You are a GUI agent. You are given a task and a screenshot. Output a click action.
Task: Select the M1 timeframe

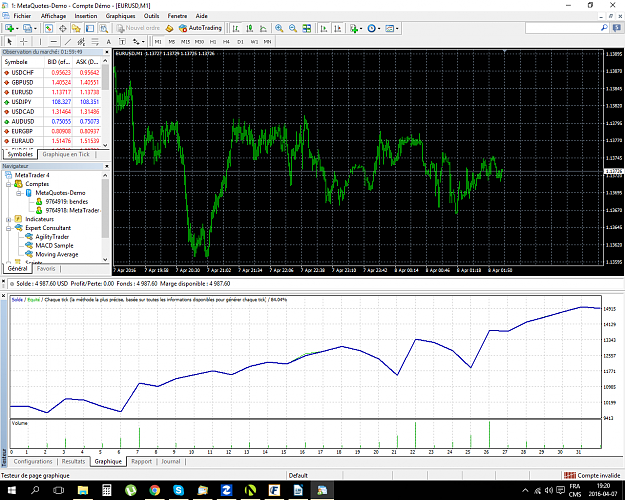tap(158, 41)
